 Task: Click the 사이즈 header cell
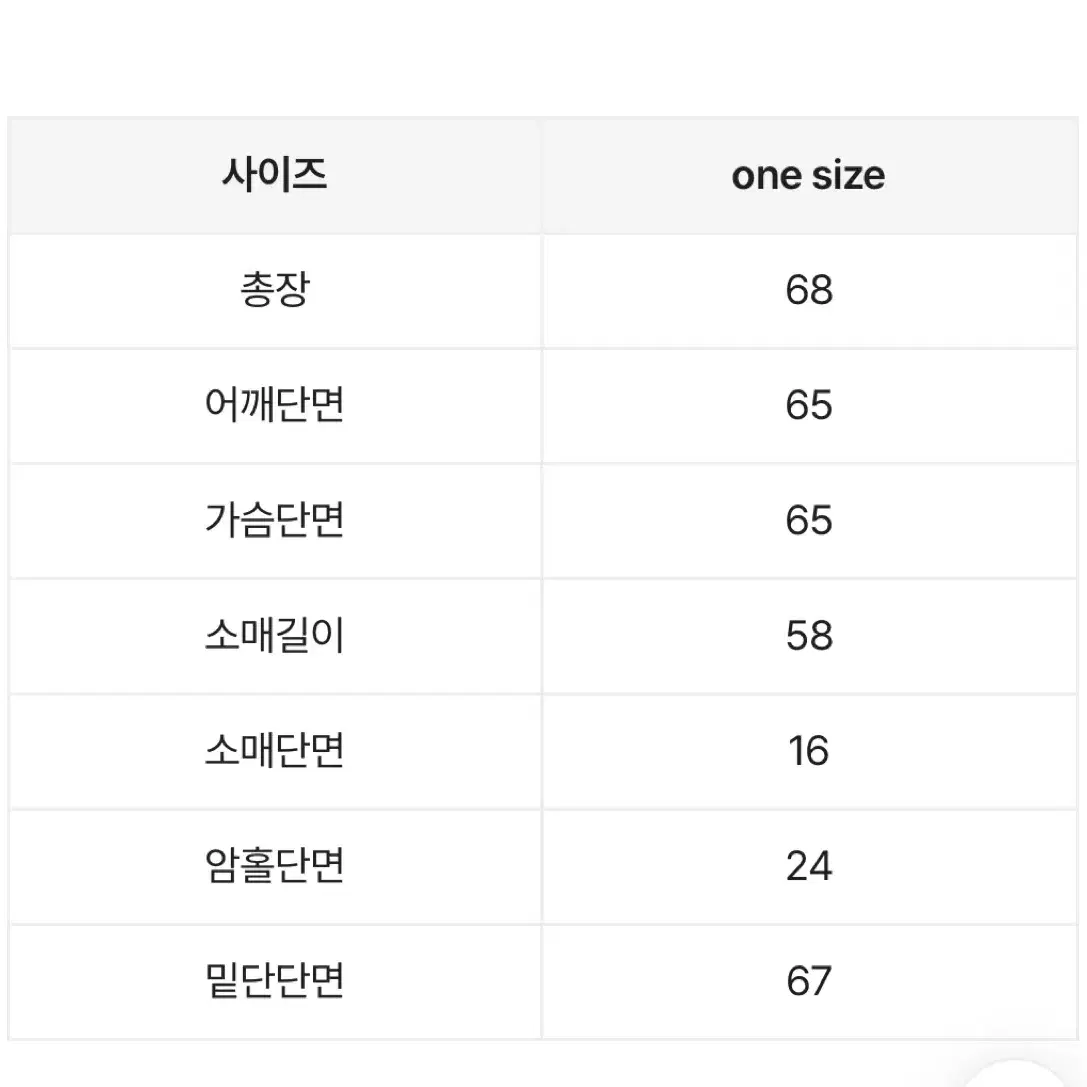pos(275,175)
